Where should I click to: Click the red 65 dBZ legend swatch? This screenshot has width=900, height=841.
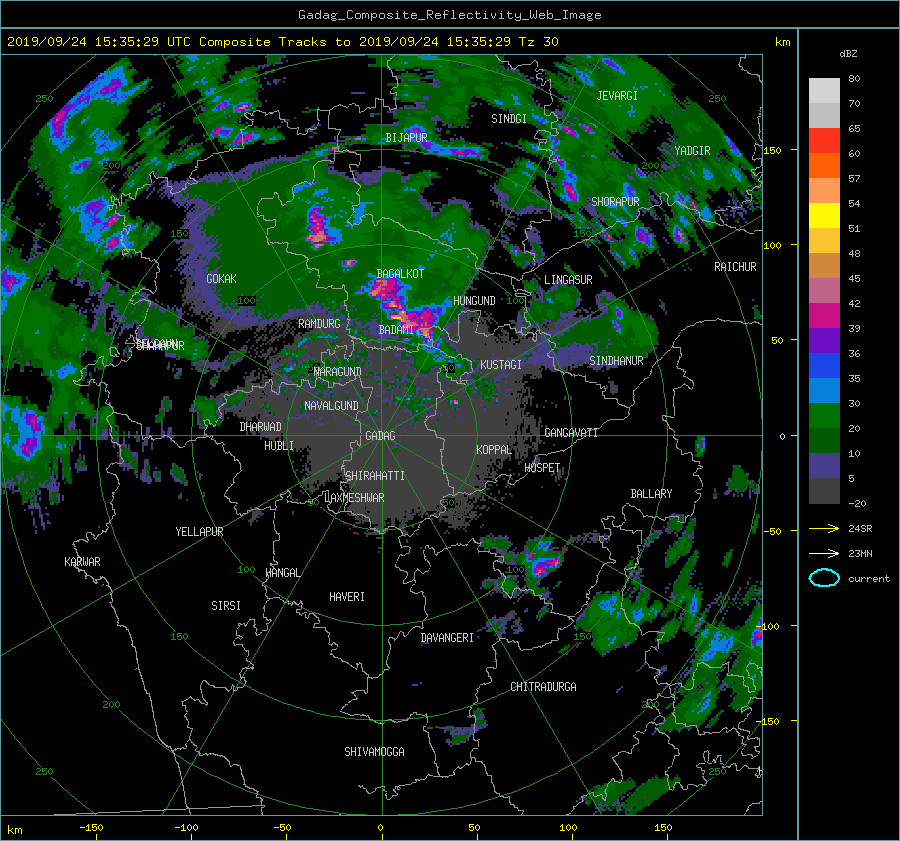824,140
